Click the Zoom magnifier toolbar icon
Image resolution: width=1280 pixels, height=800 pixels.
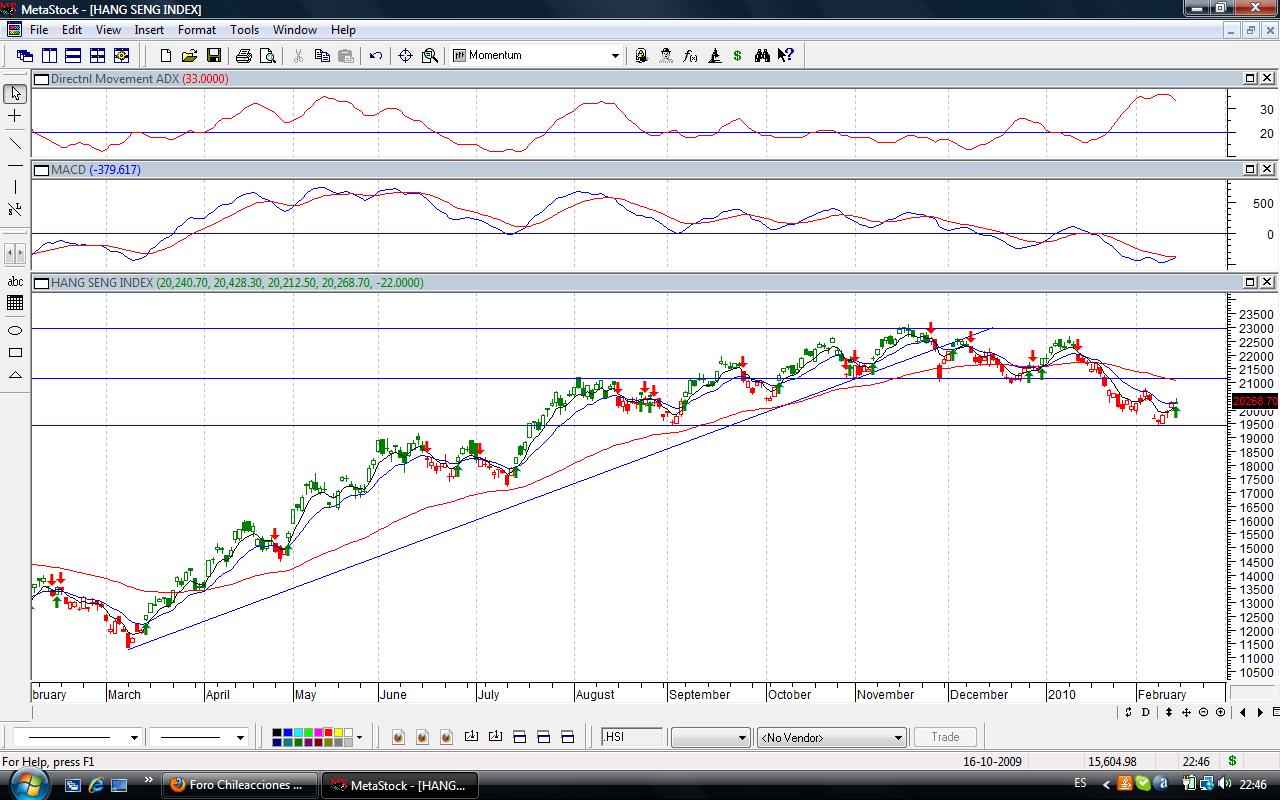click(430, 56)
